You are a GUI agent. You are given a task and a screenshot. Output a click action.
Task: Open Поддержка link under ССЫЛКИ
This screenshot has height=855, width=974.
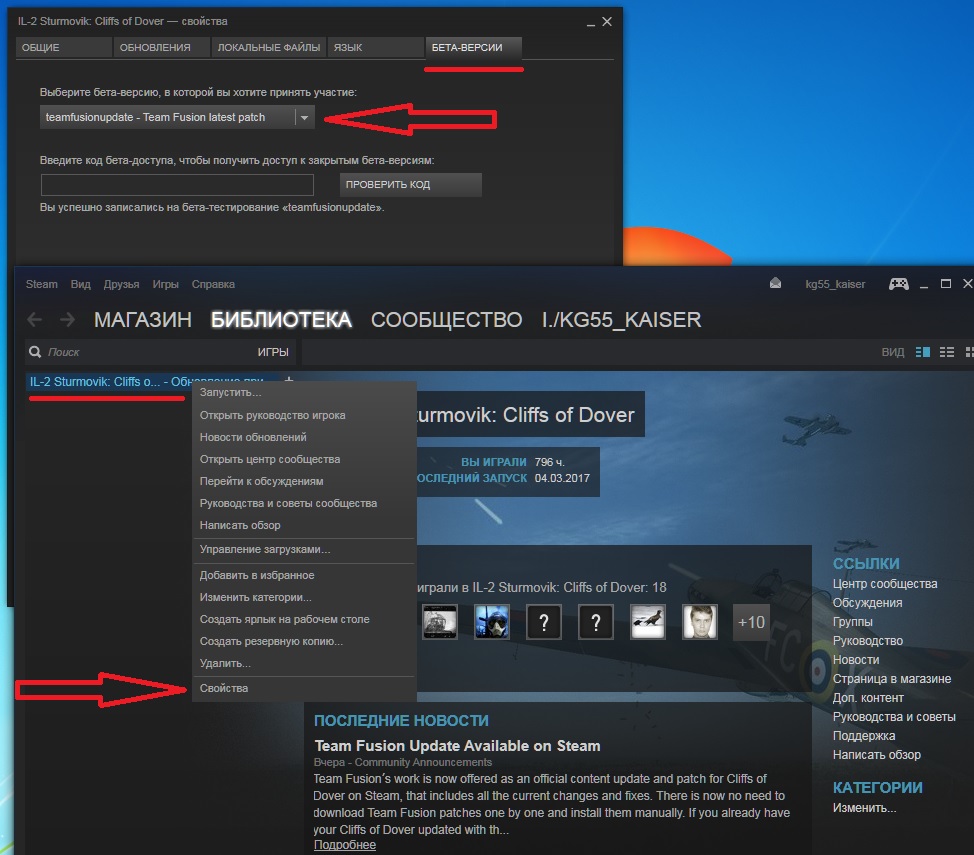pyautogui.click(x=863, y=736)
